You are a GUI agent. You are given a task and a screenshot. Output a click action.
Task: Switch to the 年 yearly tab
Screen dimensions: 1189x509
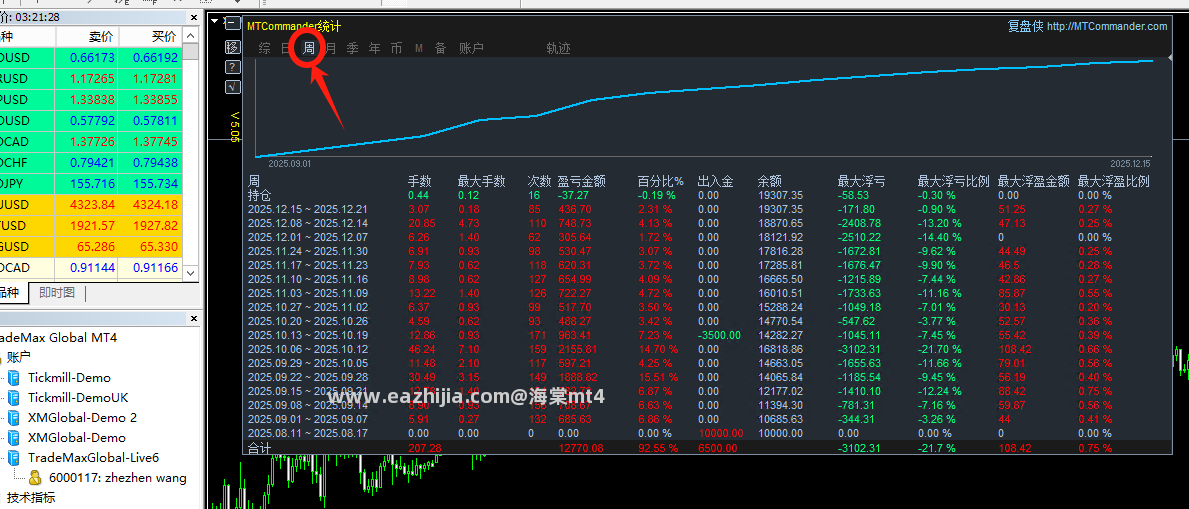click(x=375, y=49)
